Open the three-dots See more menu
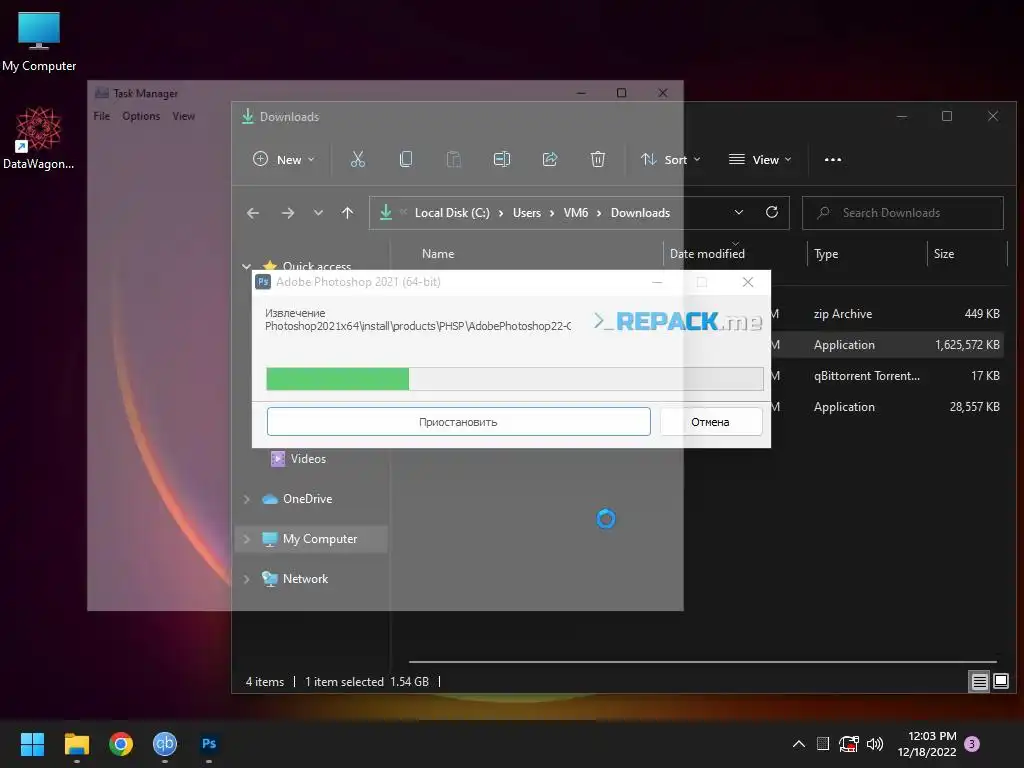1024x768 pixels. coord(833,159)
